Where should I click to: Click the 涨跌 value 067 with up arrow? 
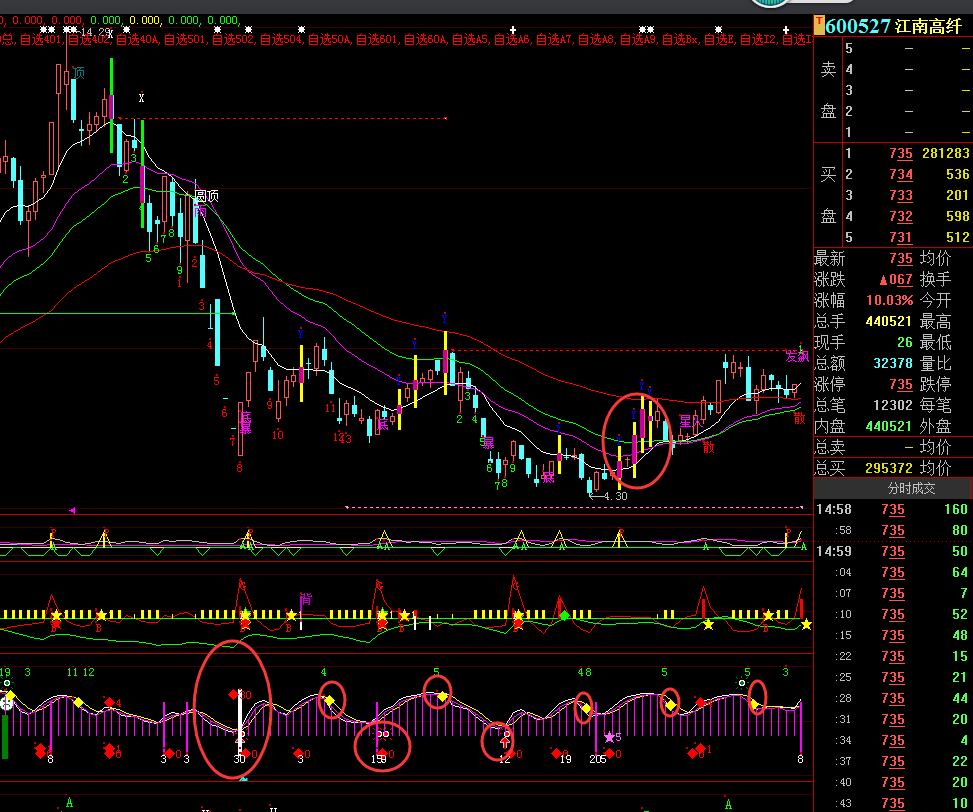(895, 279)
